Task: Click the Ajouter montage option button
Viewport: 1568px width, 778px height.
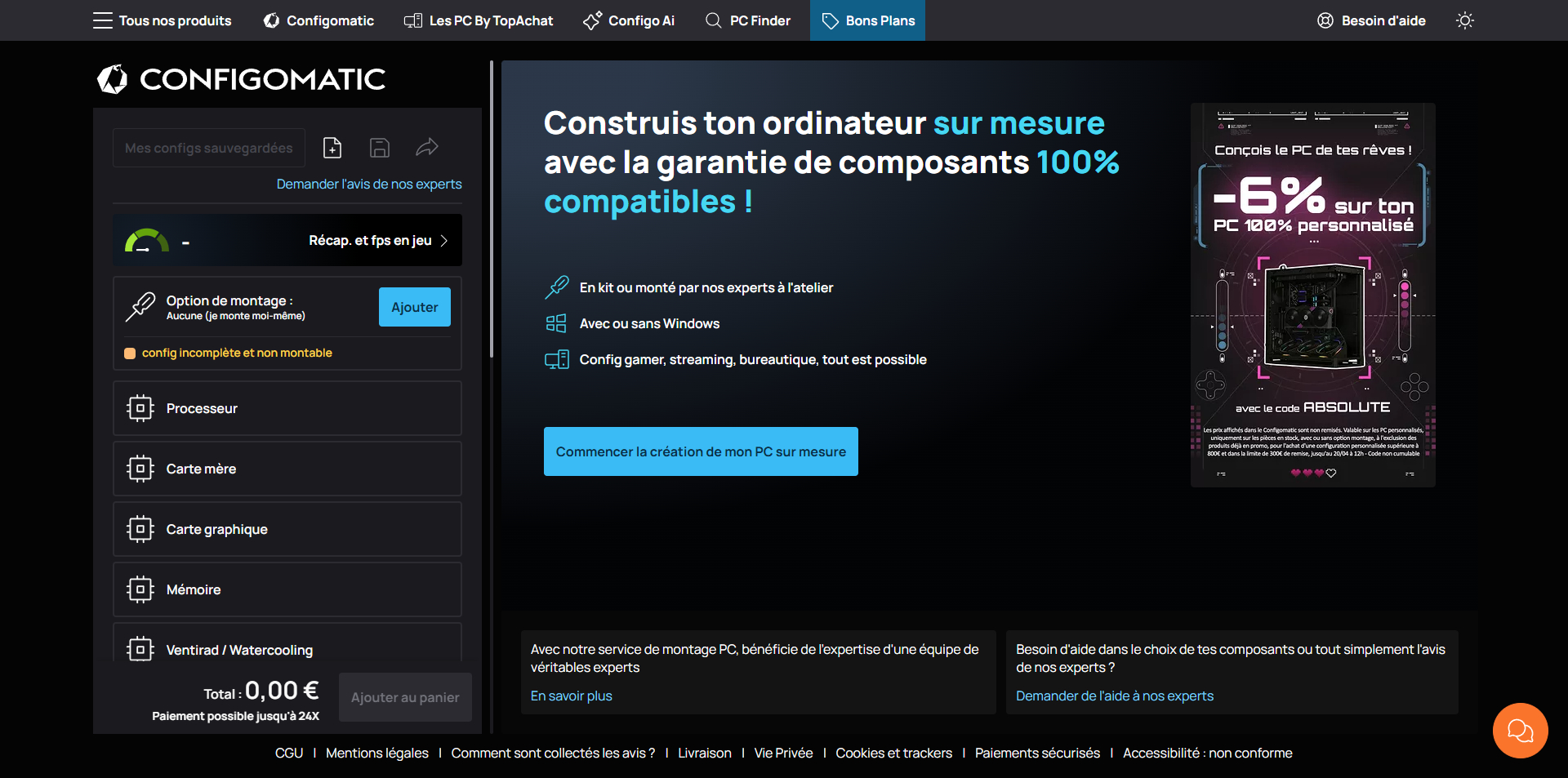Action: click(415, 307)
